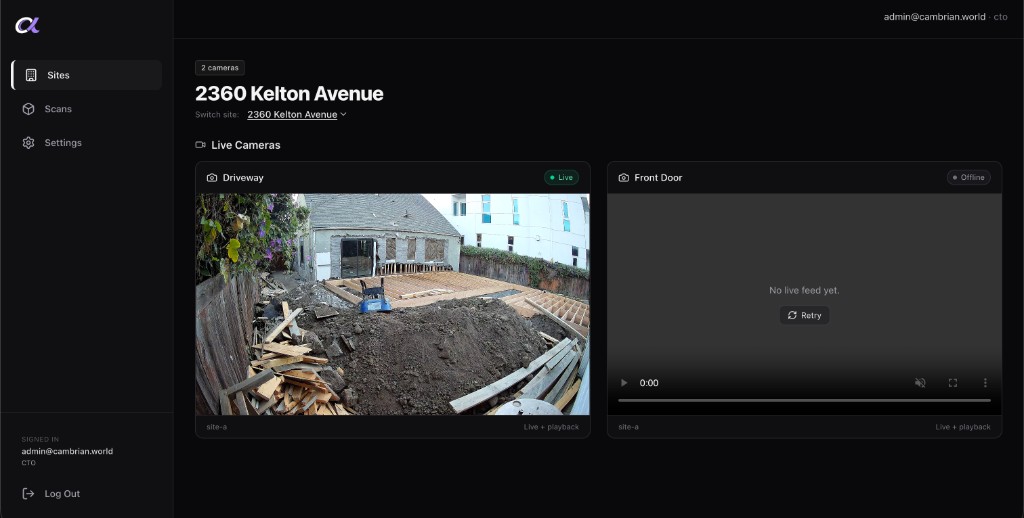Click the 0:00 time in player
Image resolution: width=1024 pixels, height=518 pixels.
tap(649, 383)
